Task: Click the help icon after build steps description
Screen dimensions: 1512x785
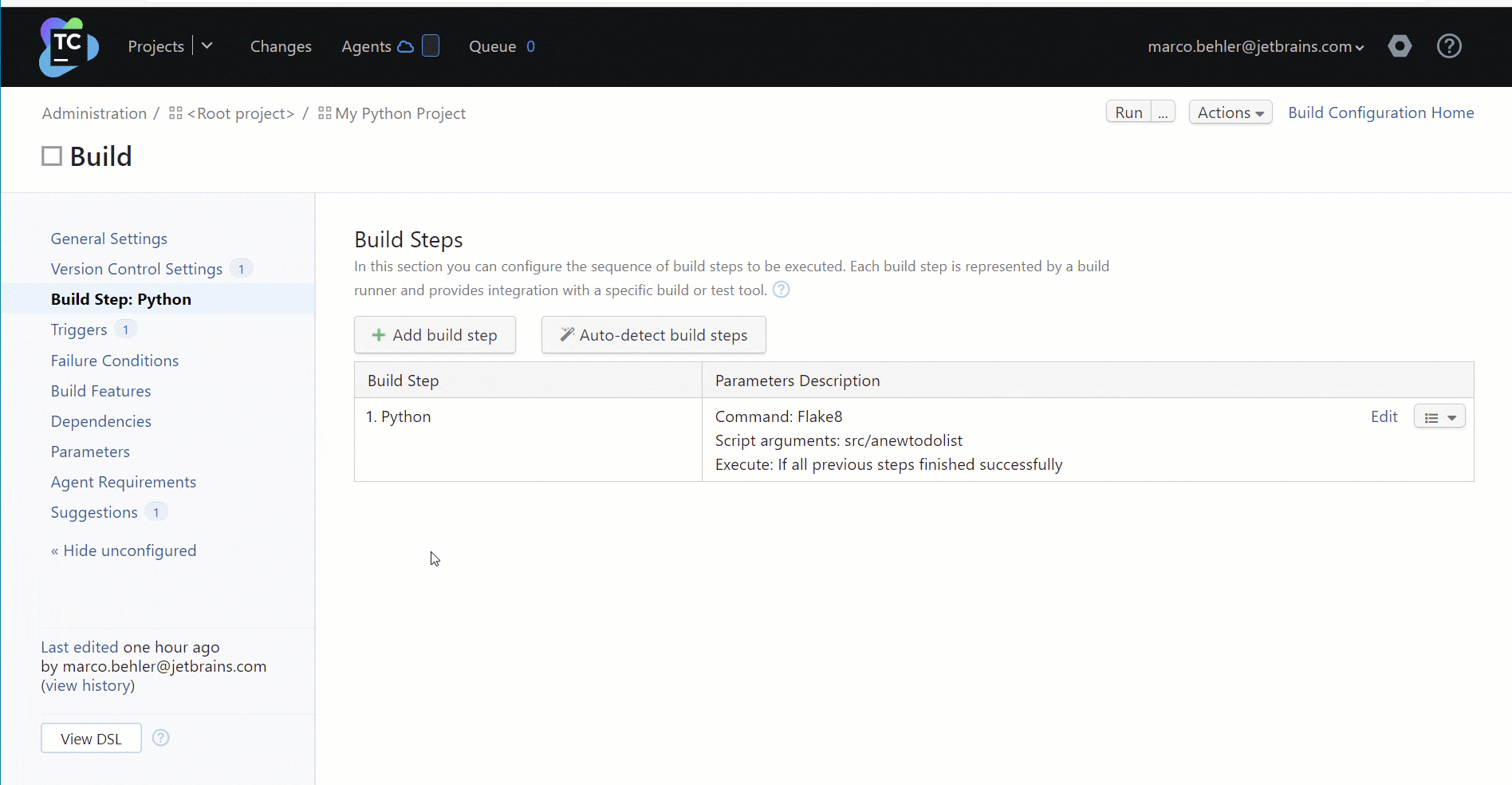Action: [x=781, y=290]
